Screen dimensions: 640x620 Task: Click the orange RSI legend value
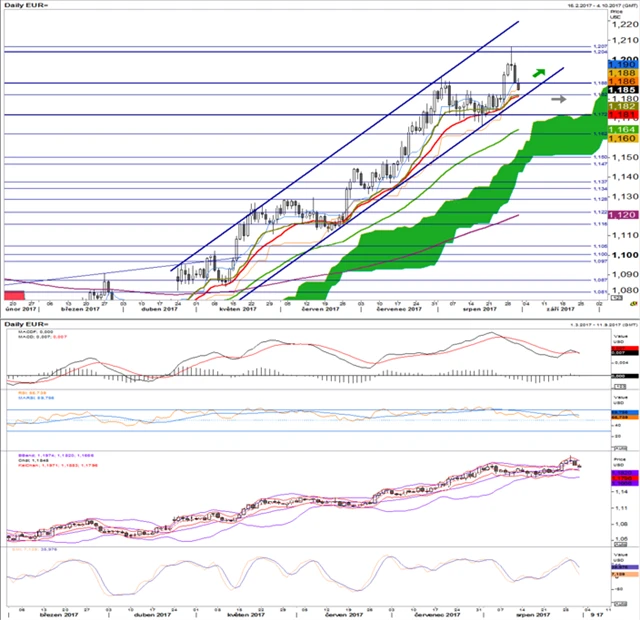[x=32, y=393]
